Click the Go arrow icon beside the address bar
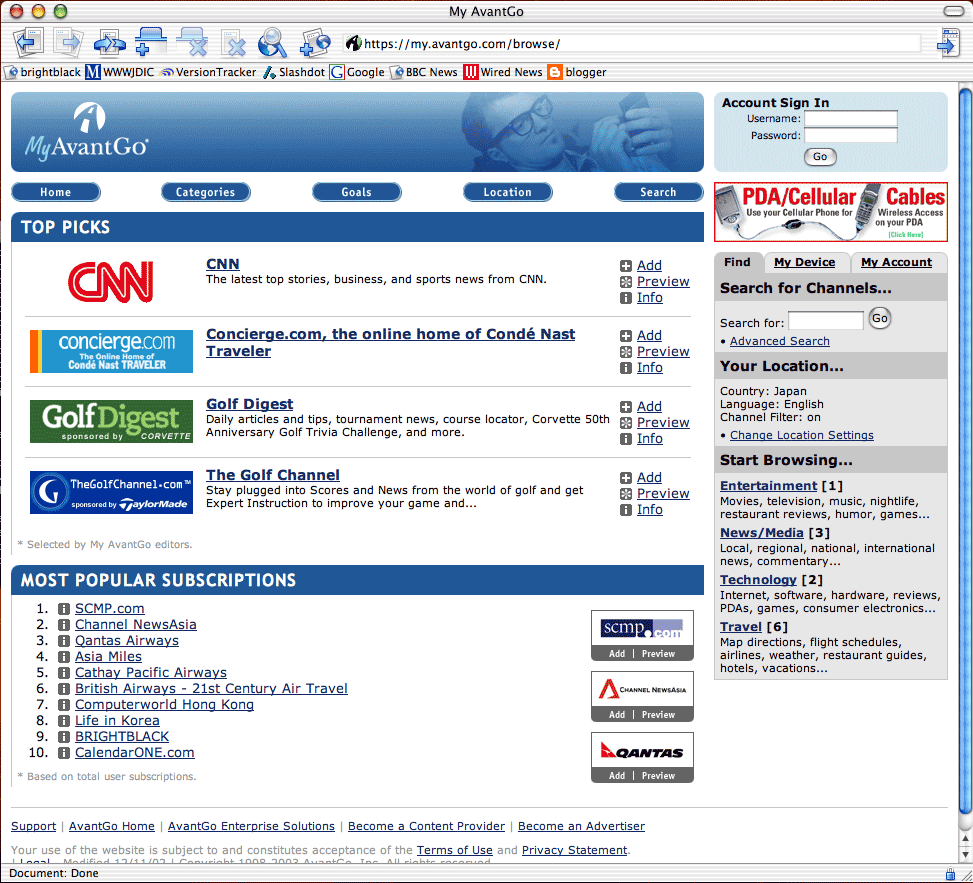This screenshot has height=883, width=973. click(948, 43)
